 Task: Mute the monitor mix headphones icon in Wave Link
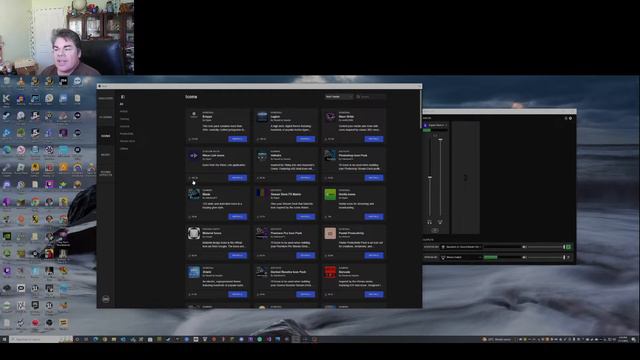tap(429, 222)
